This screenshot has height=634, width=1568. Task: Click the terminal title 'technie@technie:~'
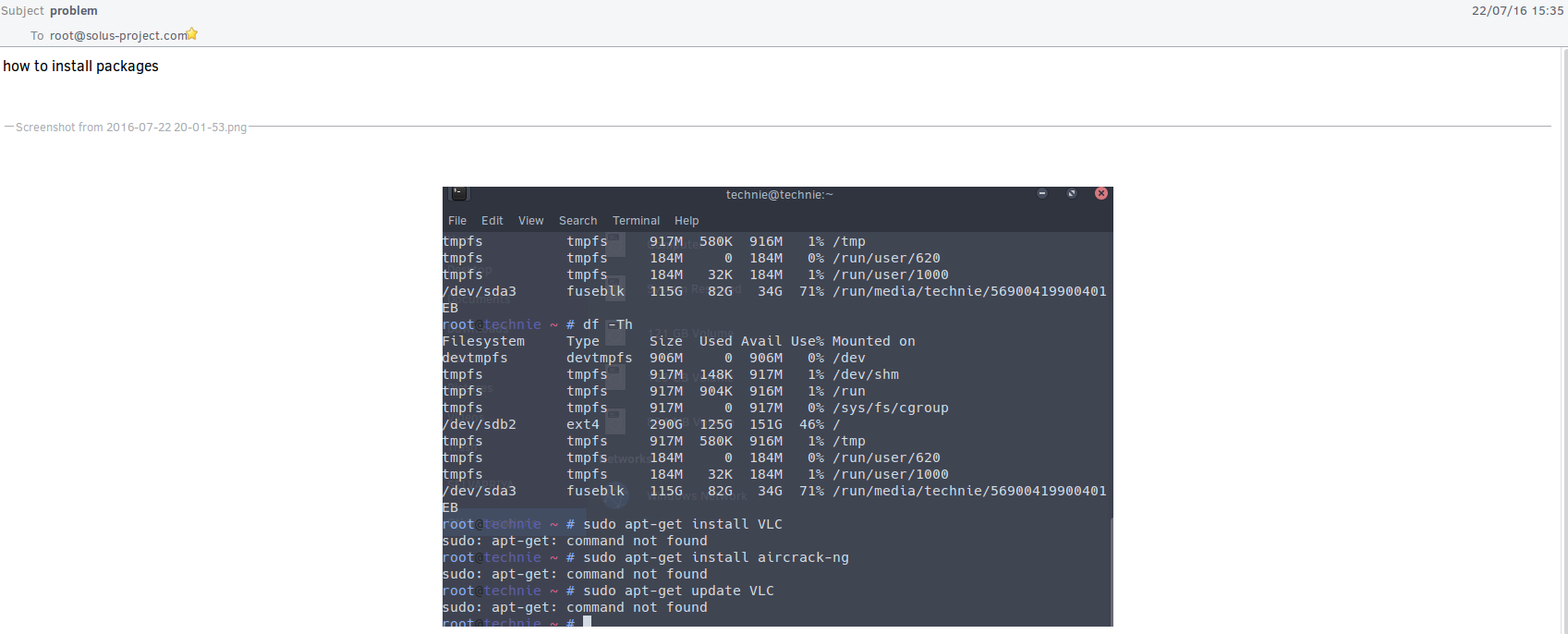pyautogui.click(x=779, y=195)
